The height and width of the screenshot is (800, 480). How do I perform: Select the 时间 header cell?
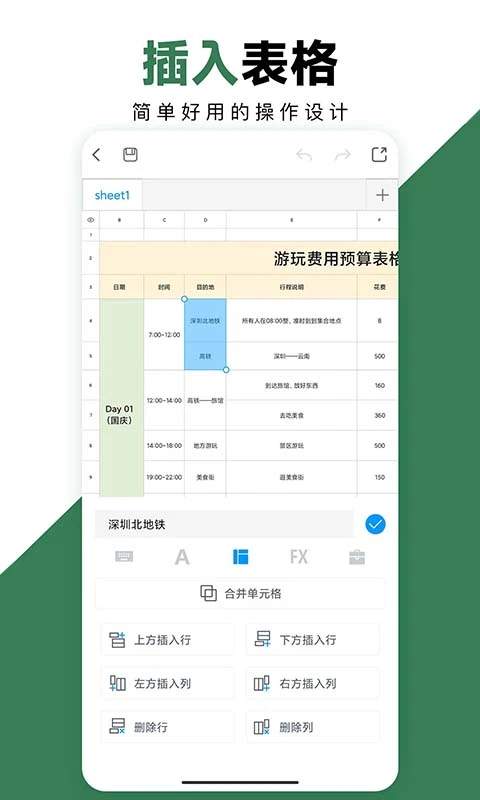[164, 287]
